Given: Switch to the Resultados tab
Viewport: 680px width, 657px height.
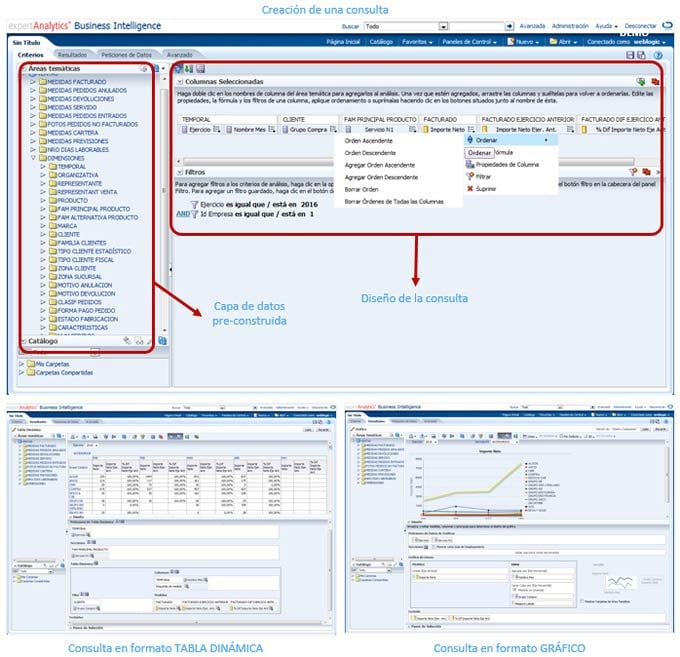Looking at the screenshot, I should [x=72, y=55].
